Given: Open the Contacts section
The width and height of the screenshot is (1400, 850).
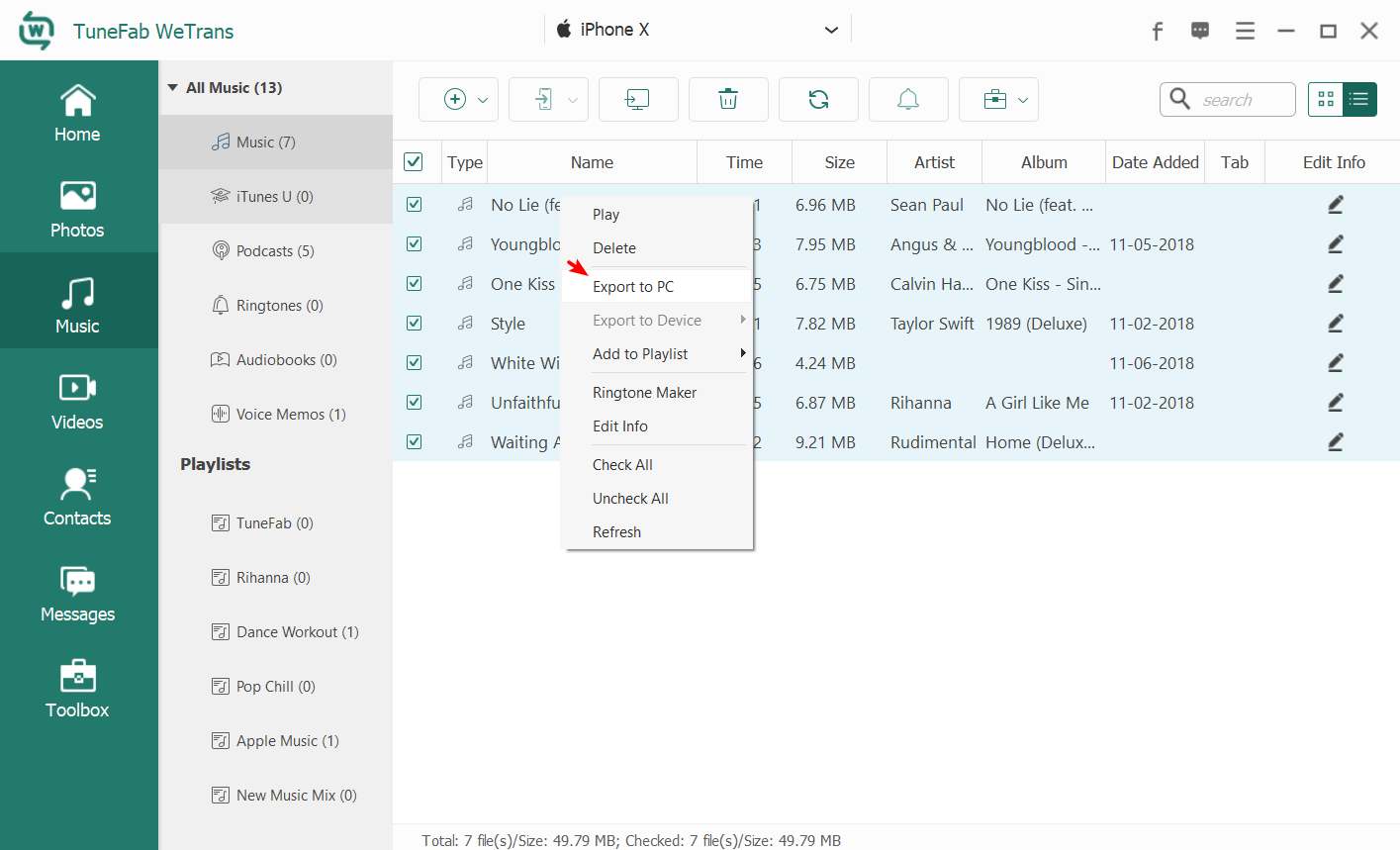Looking at the screenshot, I should click(77, 498).
